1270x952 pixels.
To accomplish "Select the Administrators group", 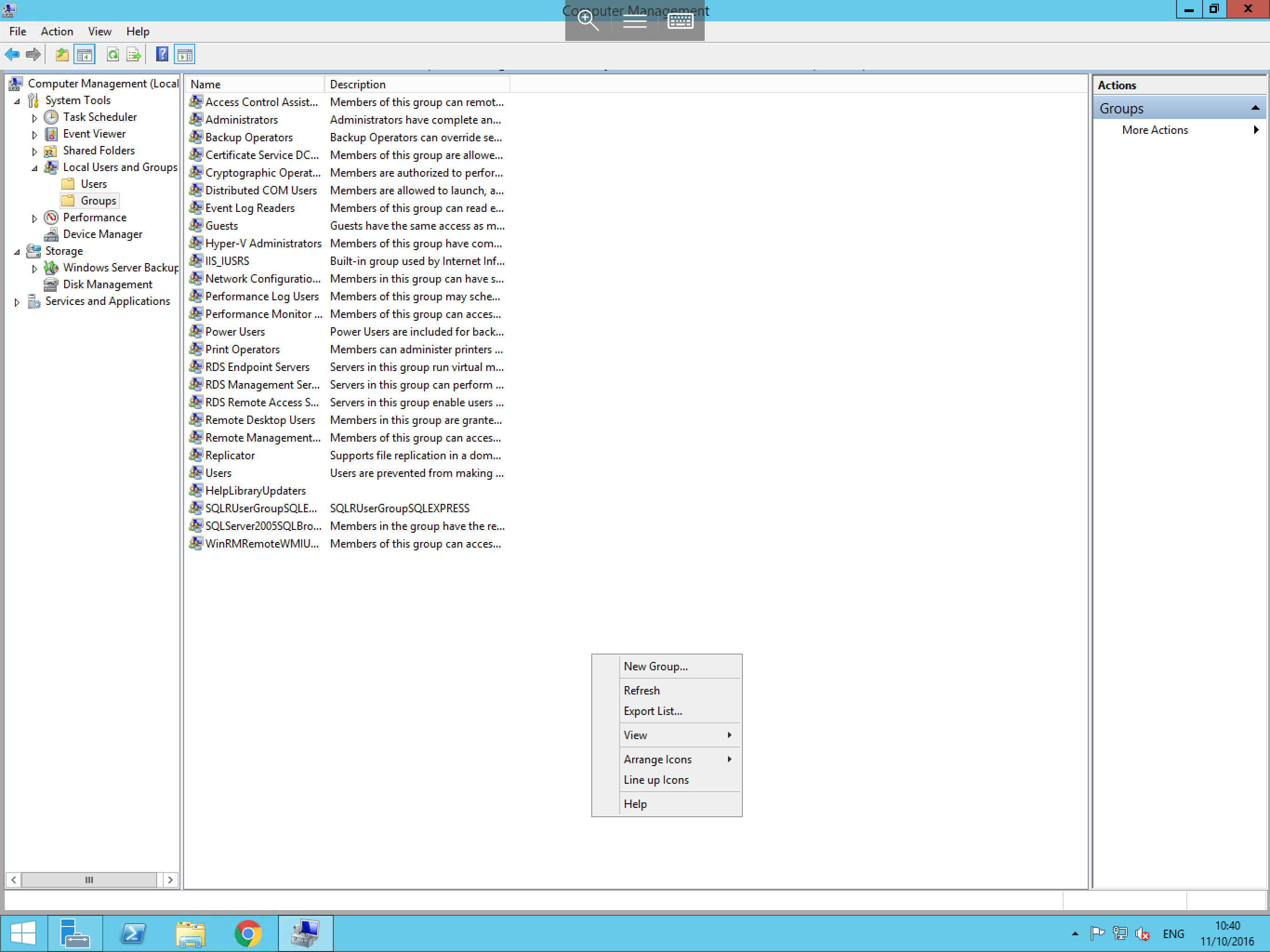I will pos(241,119).
